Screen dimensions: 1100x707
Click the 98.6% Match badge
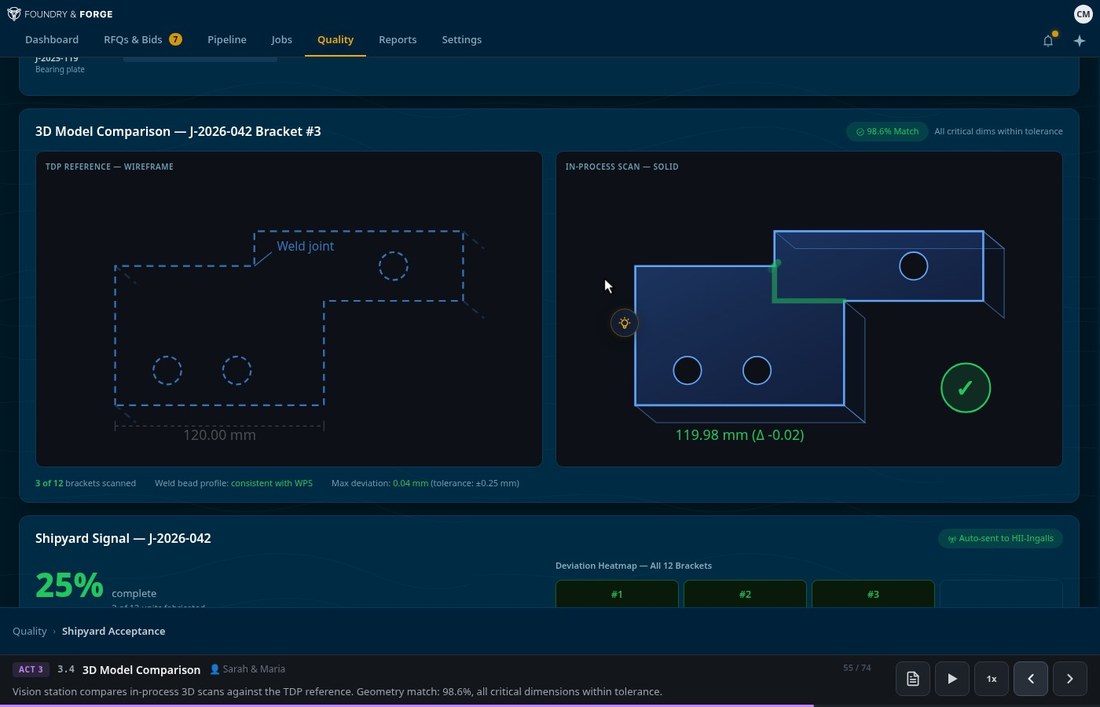point(887,131)
